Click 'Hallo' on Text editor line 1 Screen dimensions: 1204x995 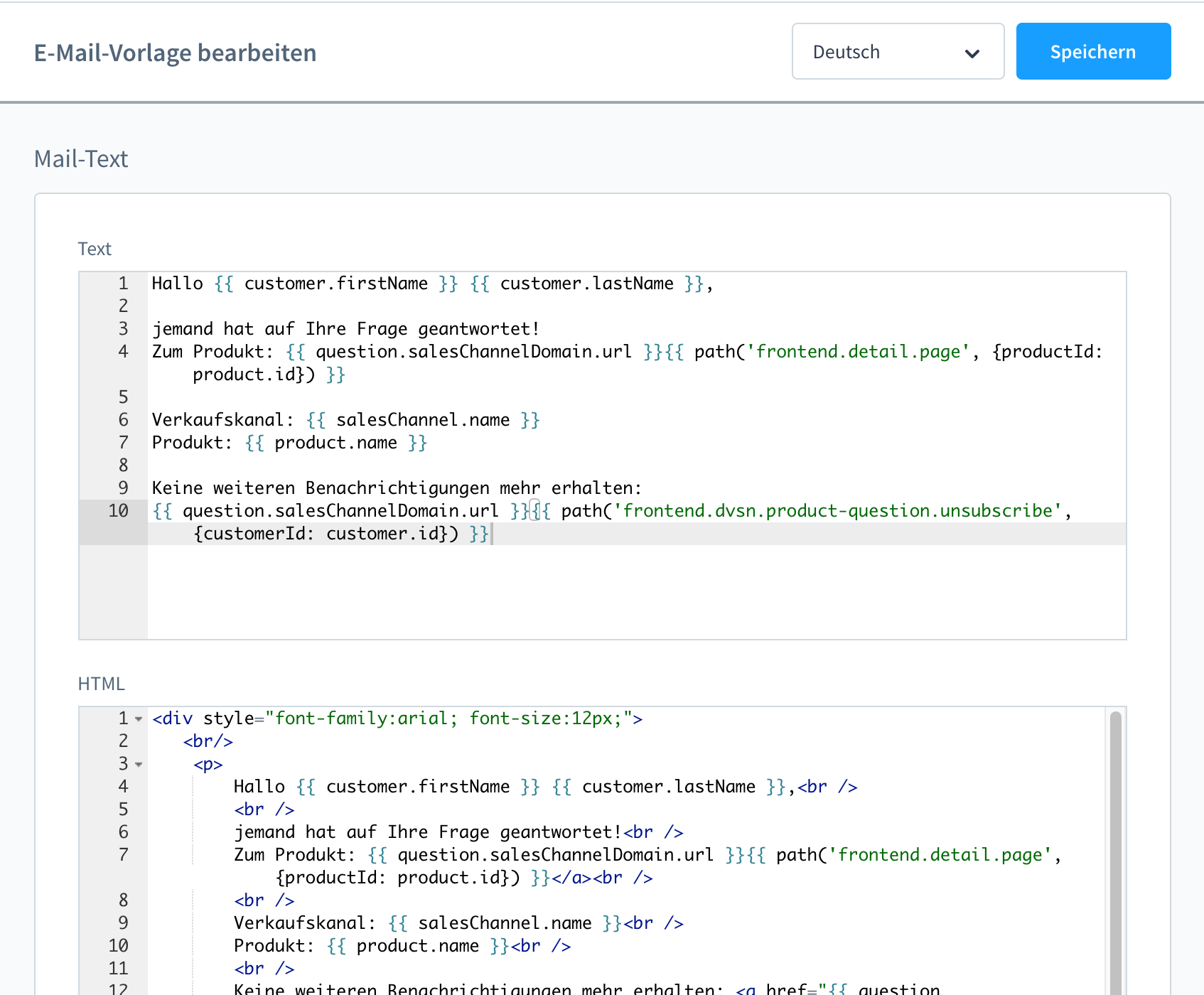[177, 284]
